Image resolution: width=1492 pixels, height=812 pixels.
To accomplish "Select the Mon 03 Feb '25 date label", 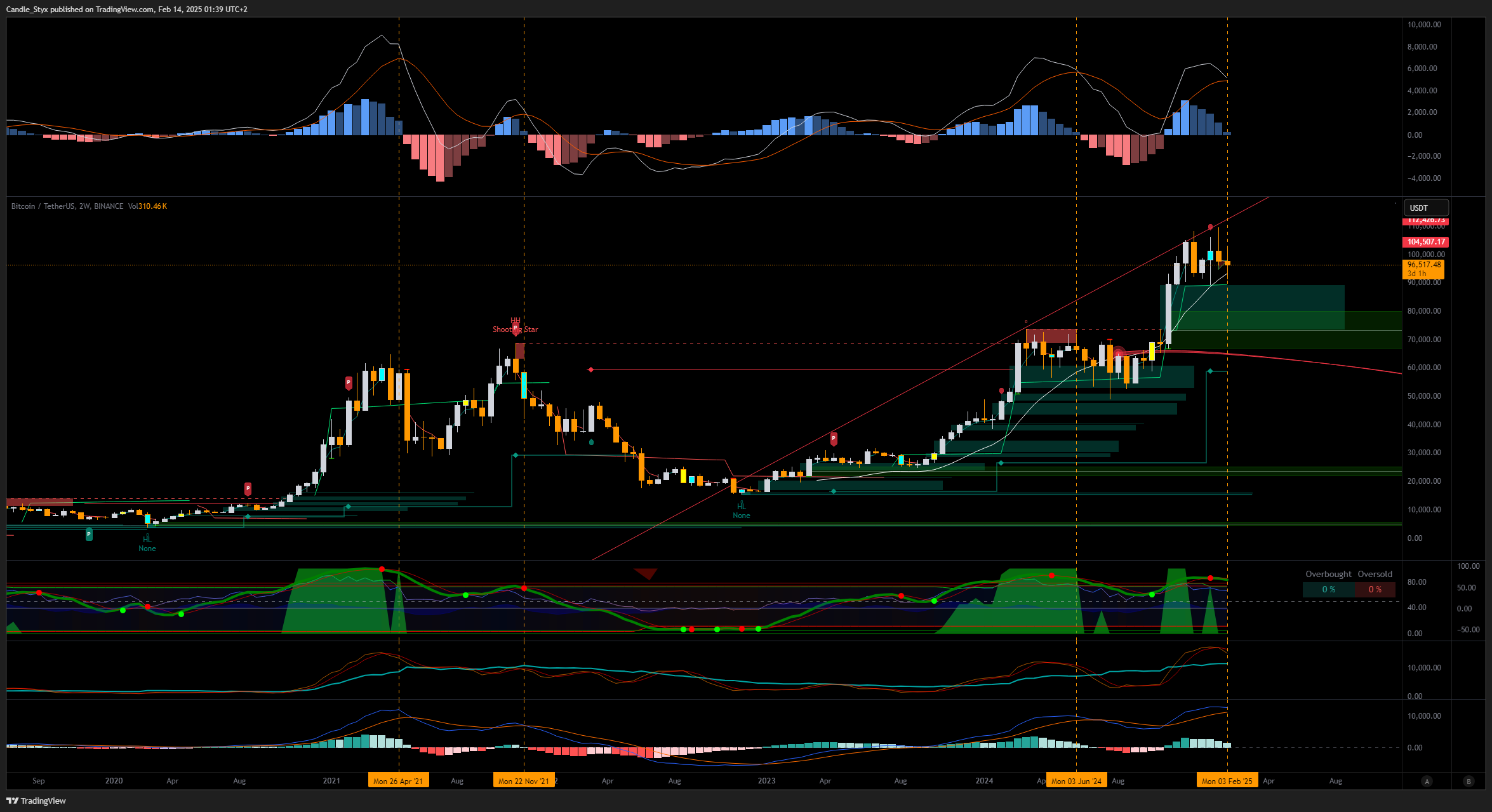I will [1227, 781].
